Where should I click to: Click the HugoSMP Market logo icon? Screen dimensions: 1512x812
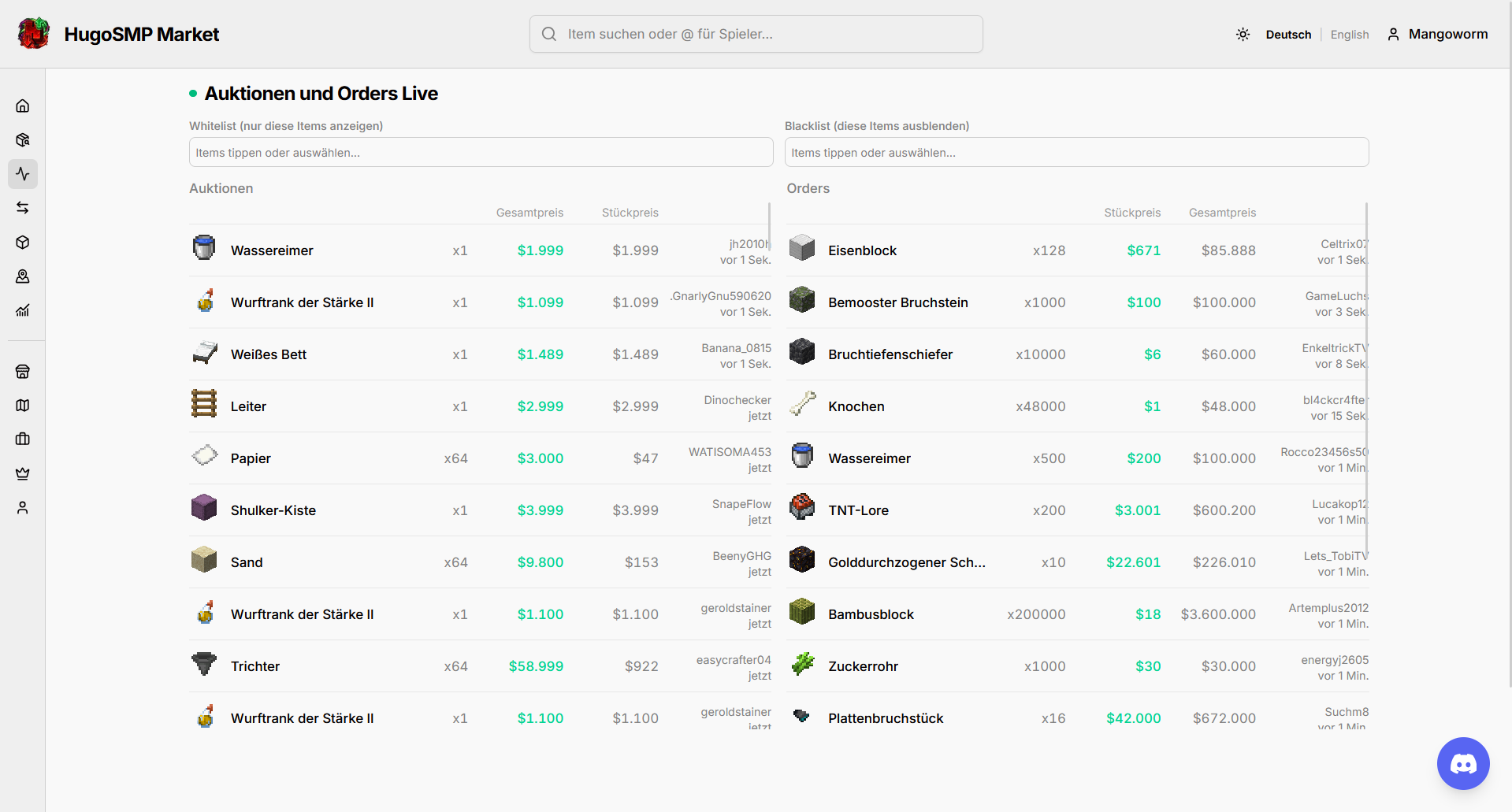tap(34, 34)
